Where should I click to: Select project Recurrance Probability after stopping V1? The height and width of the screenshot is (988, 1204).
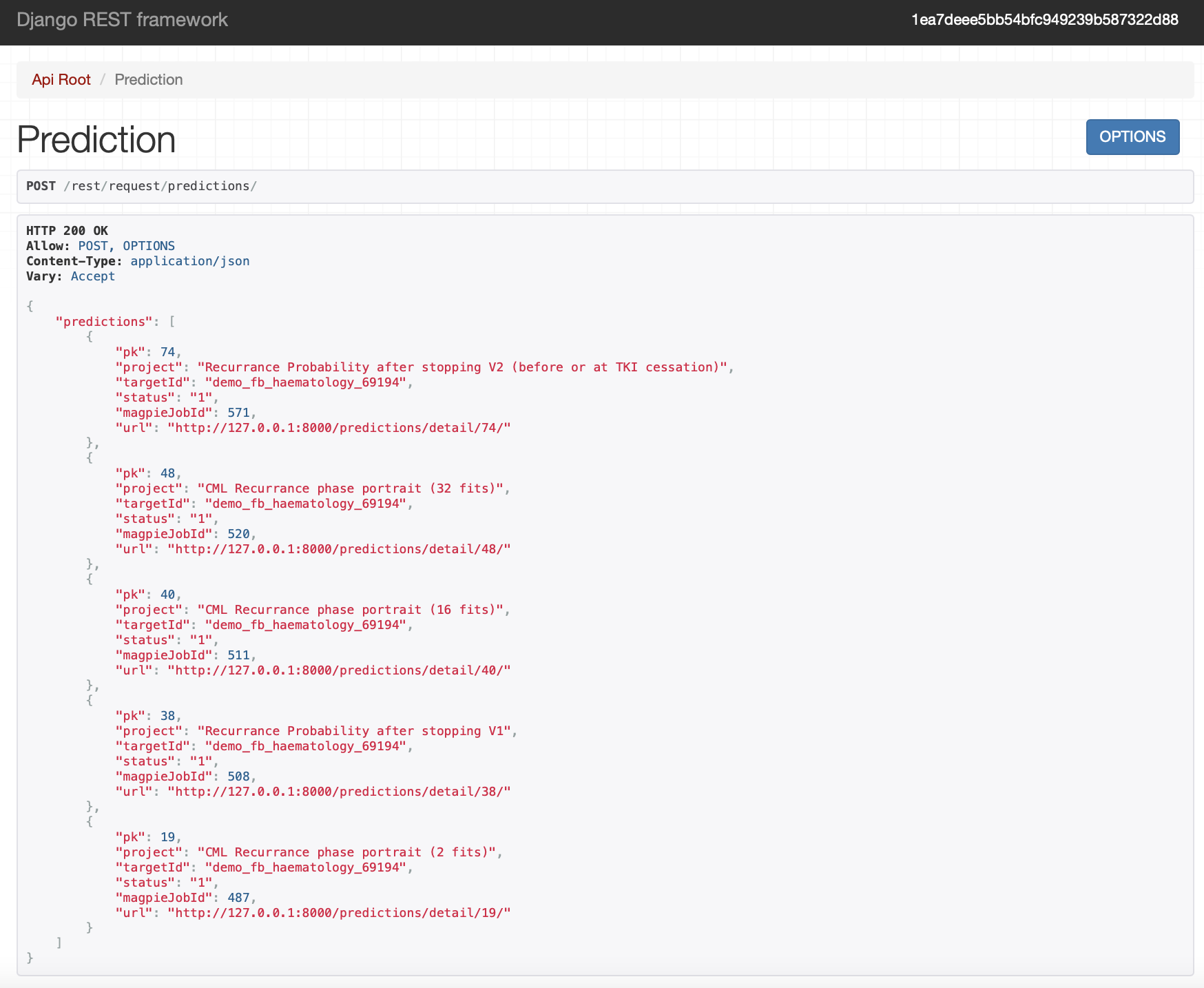[x=354, y=731]
